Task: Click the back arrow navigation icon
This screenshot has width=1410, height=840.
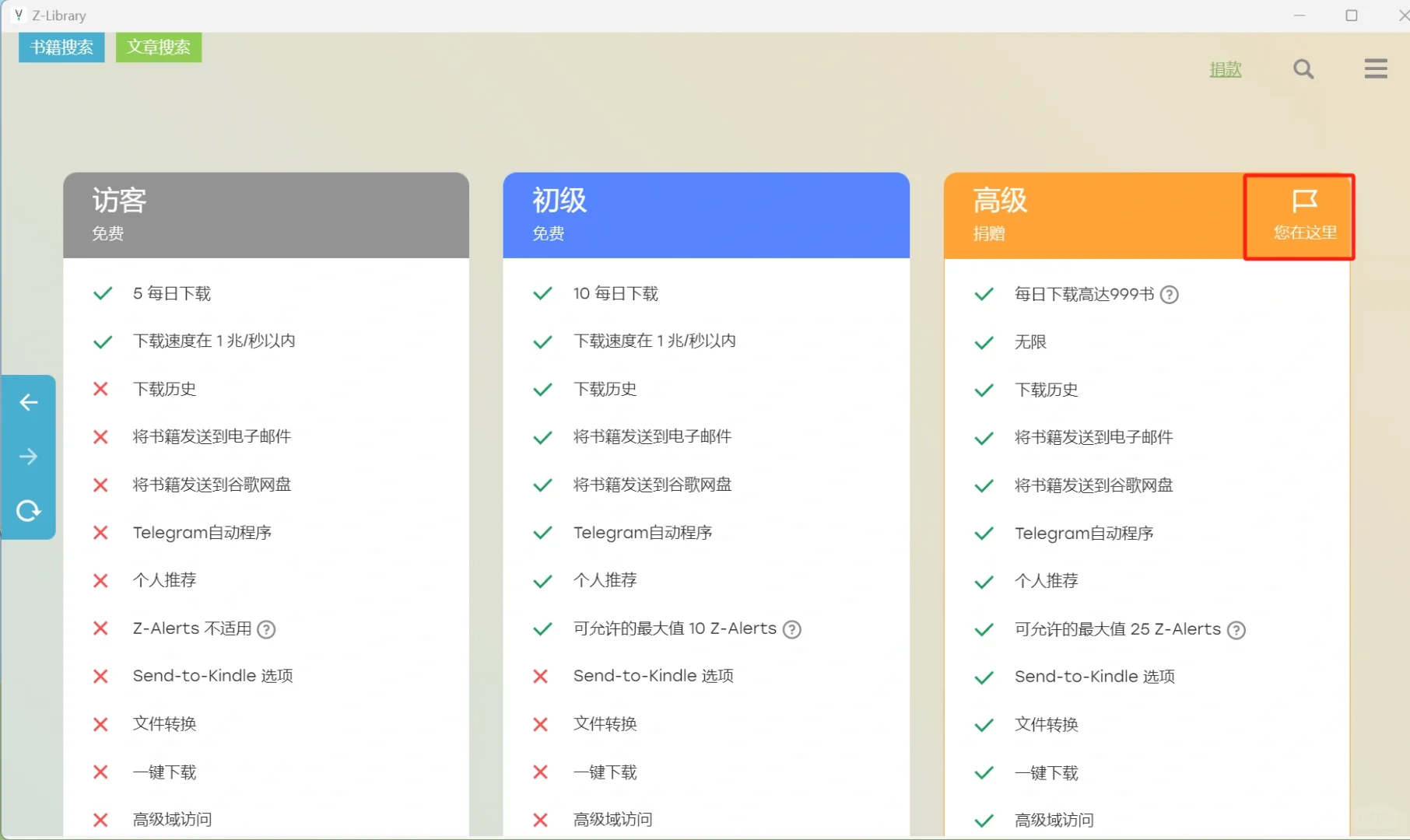Action: 29,402
